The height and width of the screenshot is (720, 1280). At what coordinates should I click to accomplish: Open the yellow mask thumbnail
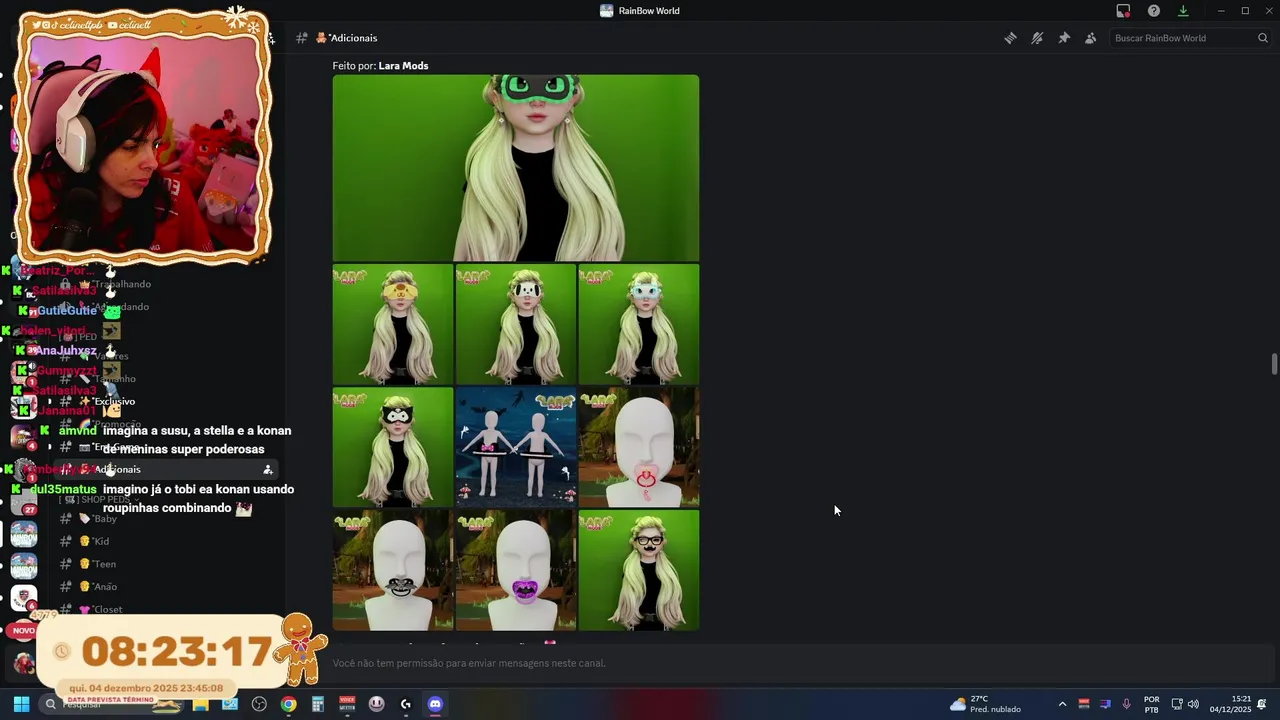[x=393, y=324]
